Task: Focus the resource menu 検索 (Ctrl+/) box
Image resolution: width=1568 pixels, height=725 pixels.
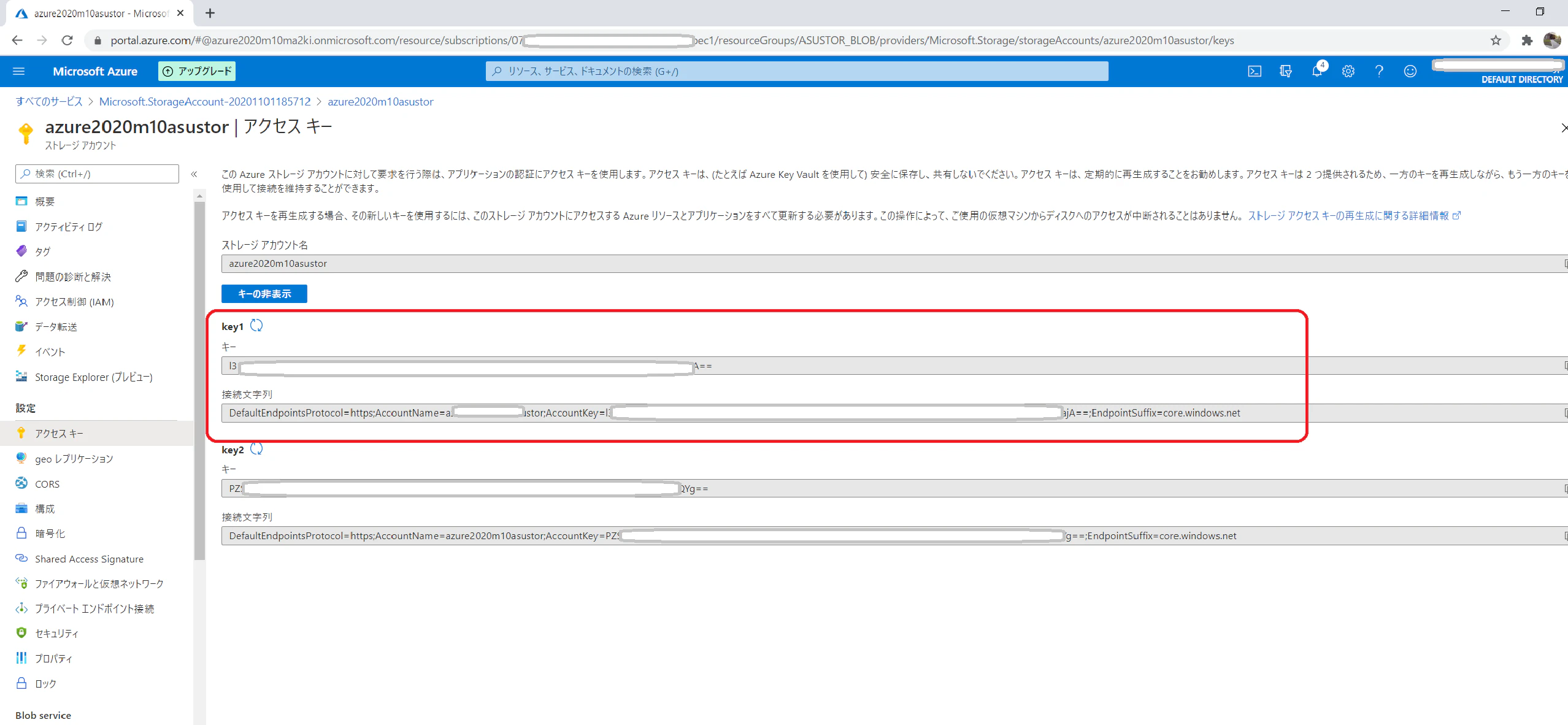Action: click(97, 174)
